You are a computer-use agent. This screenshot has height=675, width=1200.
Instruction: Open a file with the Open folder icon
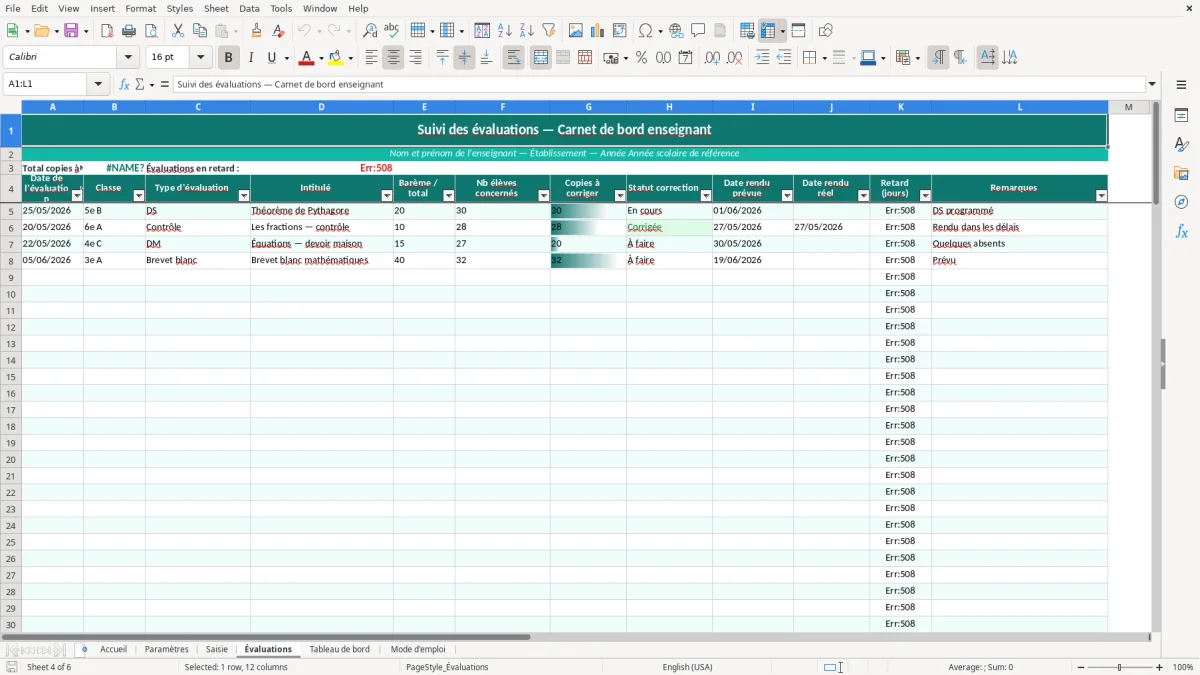pyautogui.click(x=41, y=31)
